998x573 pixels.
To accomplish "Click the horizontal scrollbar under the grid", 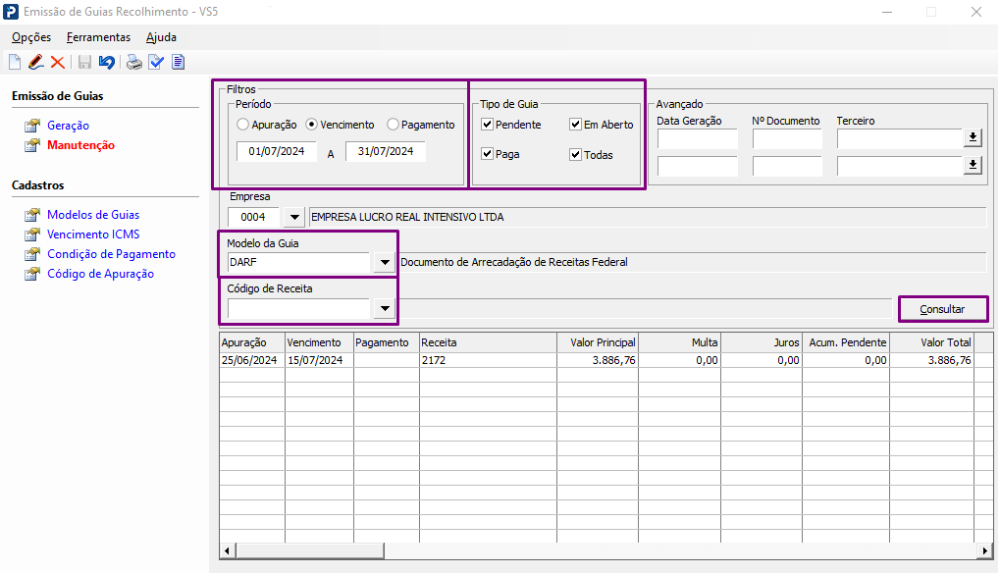I will tap(600, 551).
